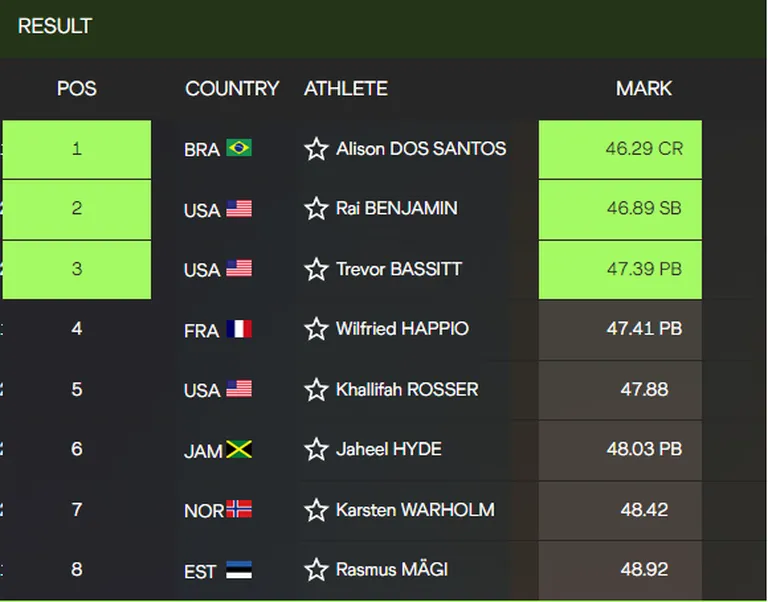Sort results by the MARK column header
Screen dimensions: 768x602
pos(644,89)
